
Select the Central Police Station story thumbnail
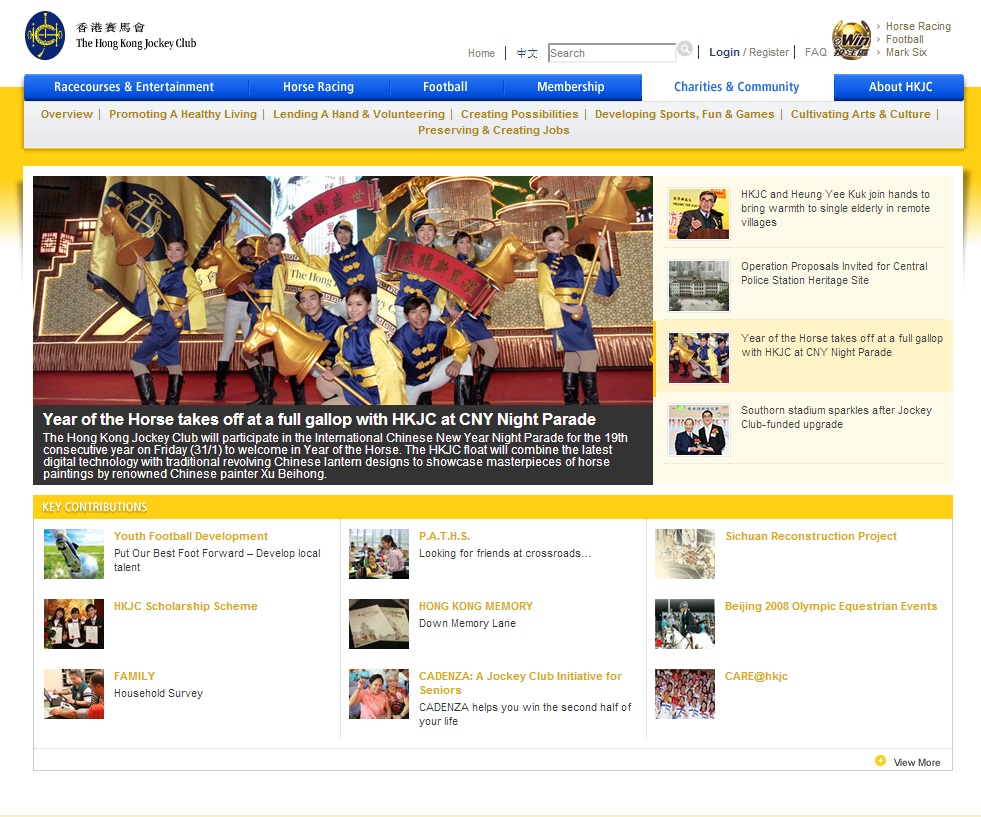[x=698, y=286]
